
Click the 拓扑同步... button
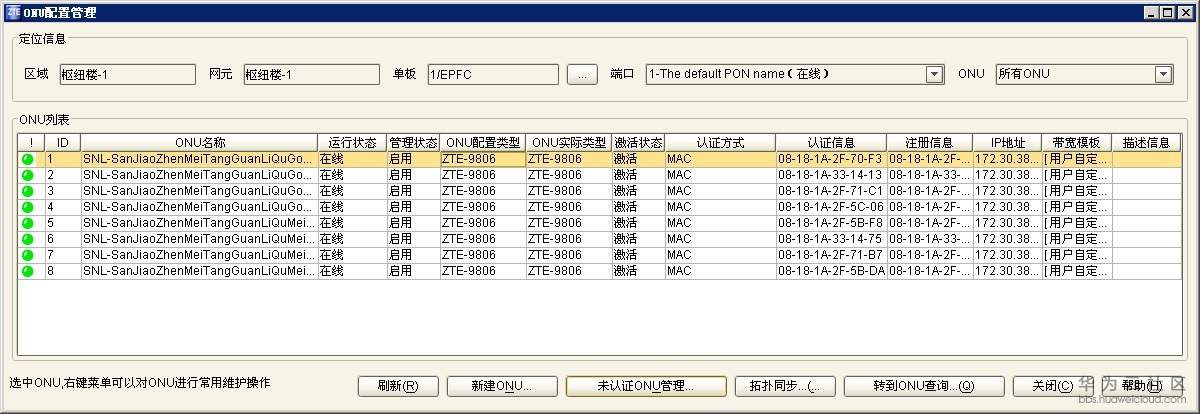(x=784, y=386)
